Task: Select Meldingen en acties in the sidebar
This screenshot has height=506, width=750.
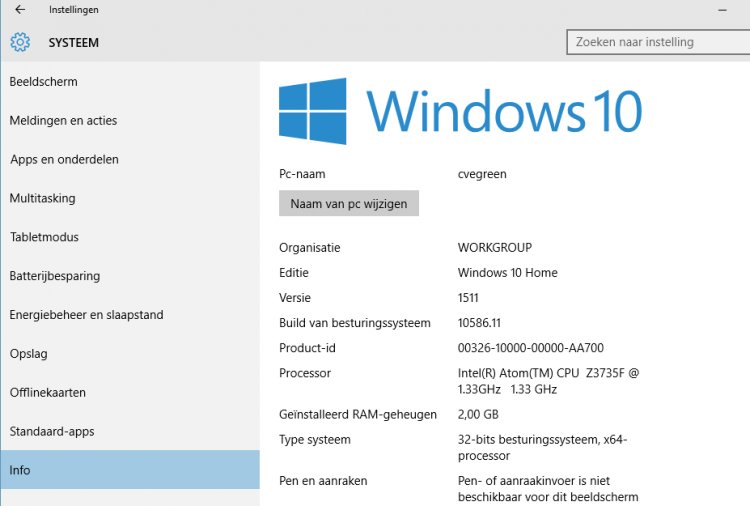Action: 63,121
